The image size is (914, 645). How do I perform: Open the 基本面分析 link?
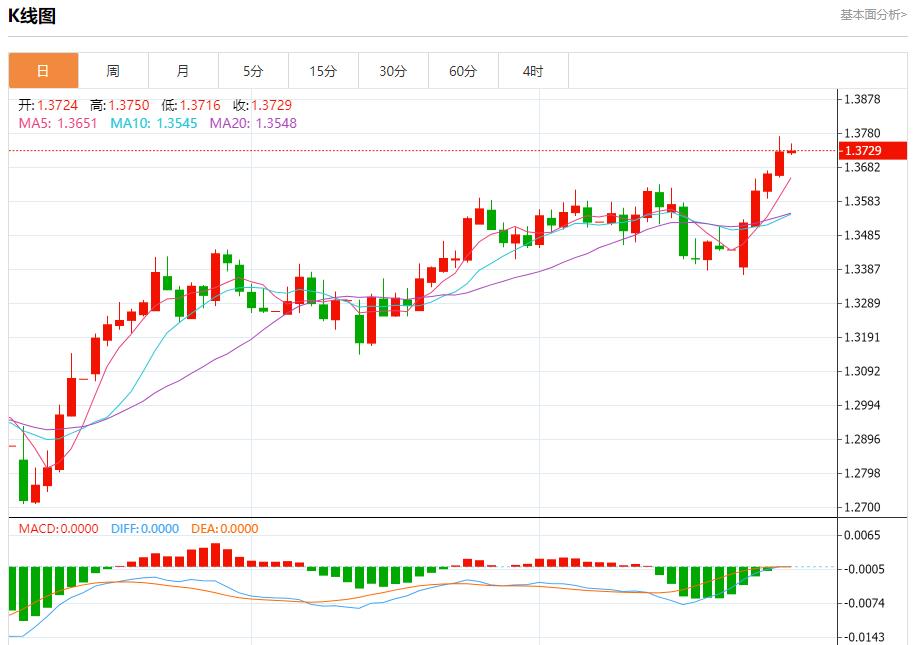click(x=873, y=15)
